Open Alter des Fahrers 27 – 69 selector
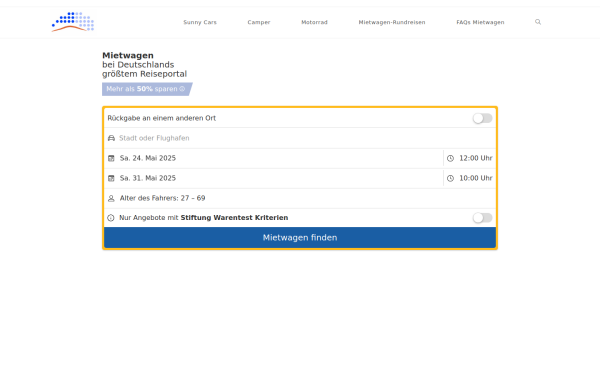This screenshot has height=375, width=600. [300, 198]
